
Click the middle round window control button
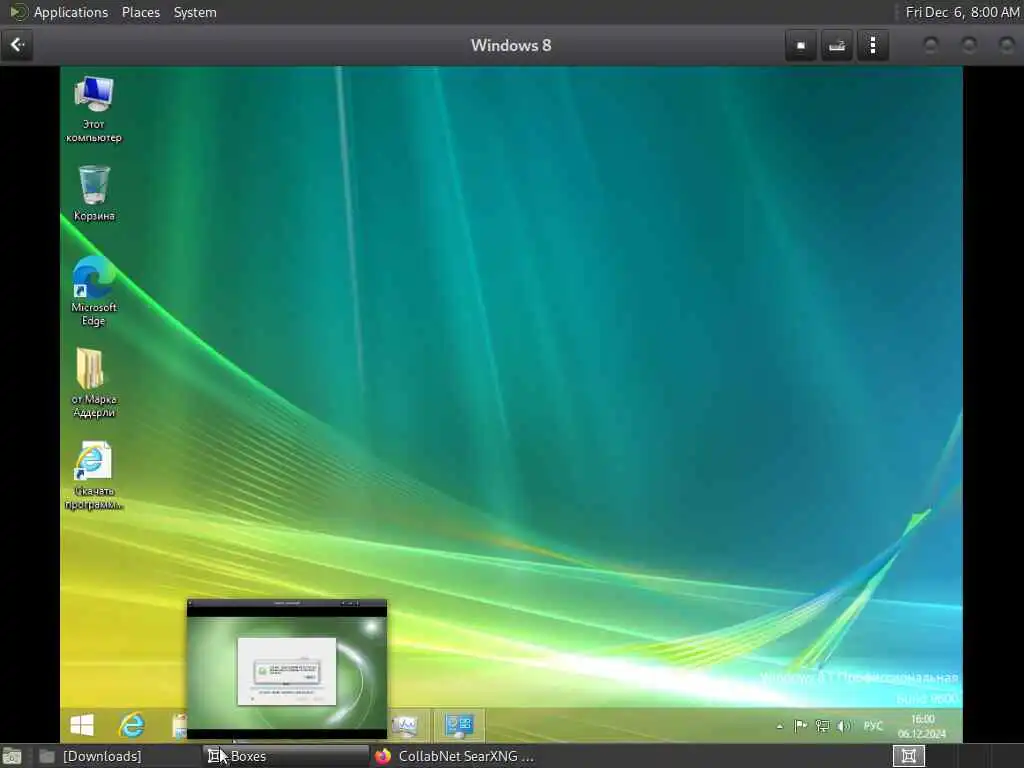(x=968, y=45)
